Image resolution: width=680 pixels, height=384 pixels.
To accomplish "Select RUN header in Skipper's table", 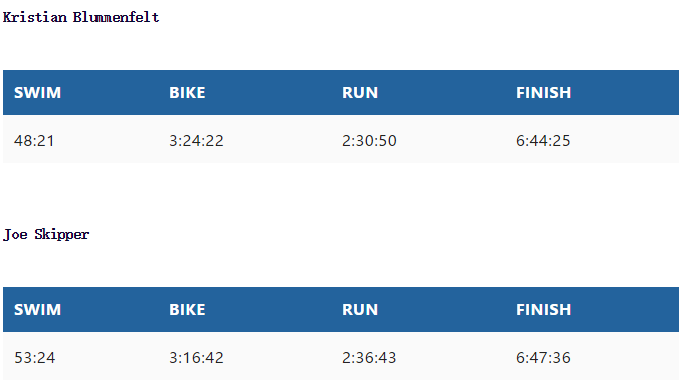I will (x=360, y=309).
